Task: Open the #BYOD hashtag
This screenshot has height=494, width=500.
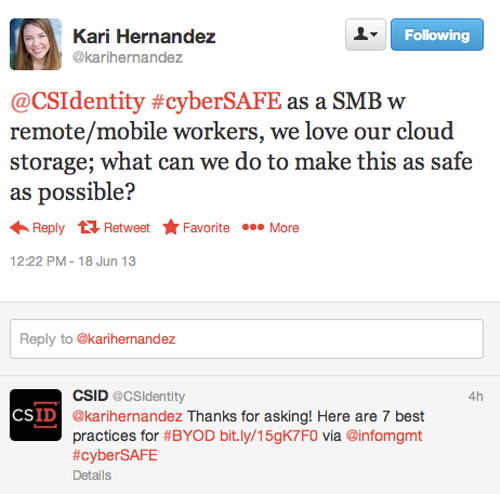Action: [x=189, y=436]
